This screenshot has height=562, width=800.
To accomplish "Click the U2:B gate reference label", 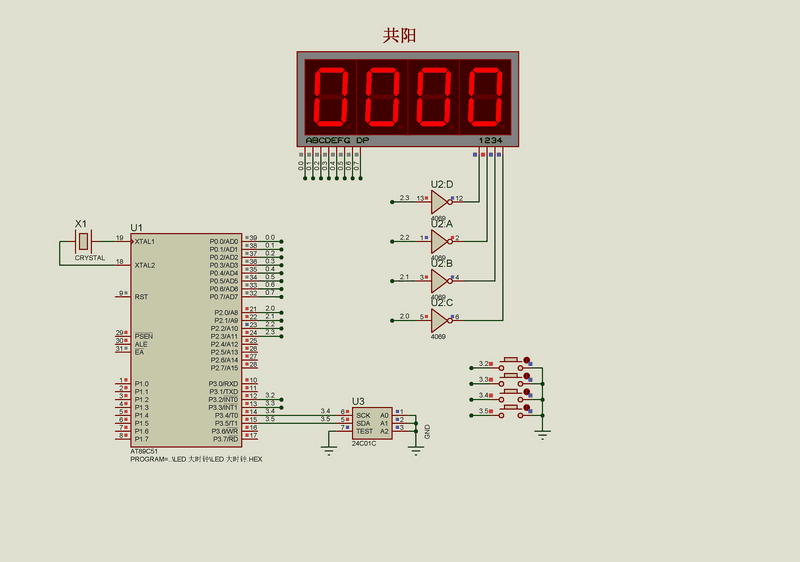I will click(x=442, y=264).
